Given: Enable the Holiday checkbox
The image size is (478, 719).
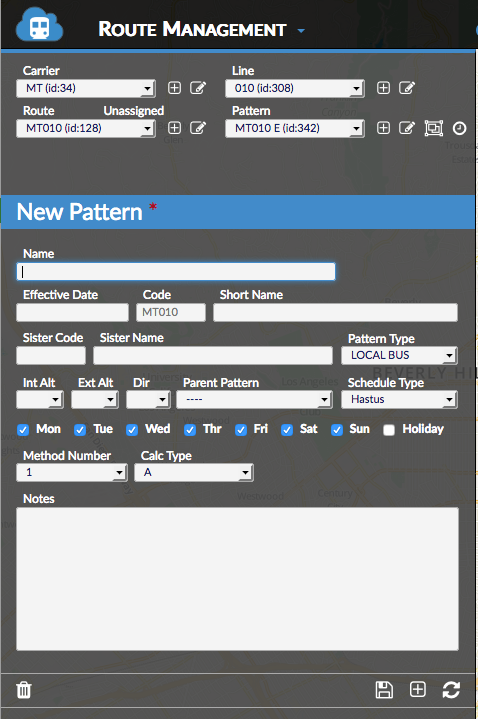Looking at the screenshot, I should point(389,430).
